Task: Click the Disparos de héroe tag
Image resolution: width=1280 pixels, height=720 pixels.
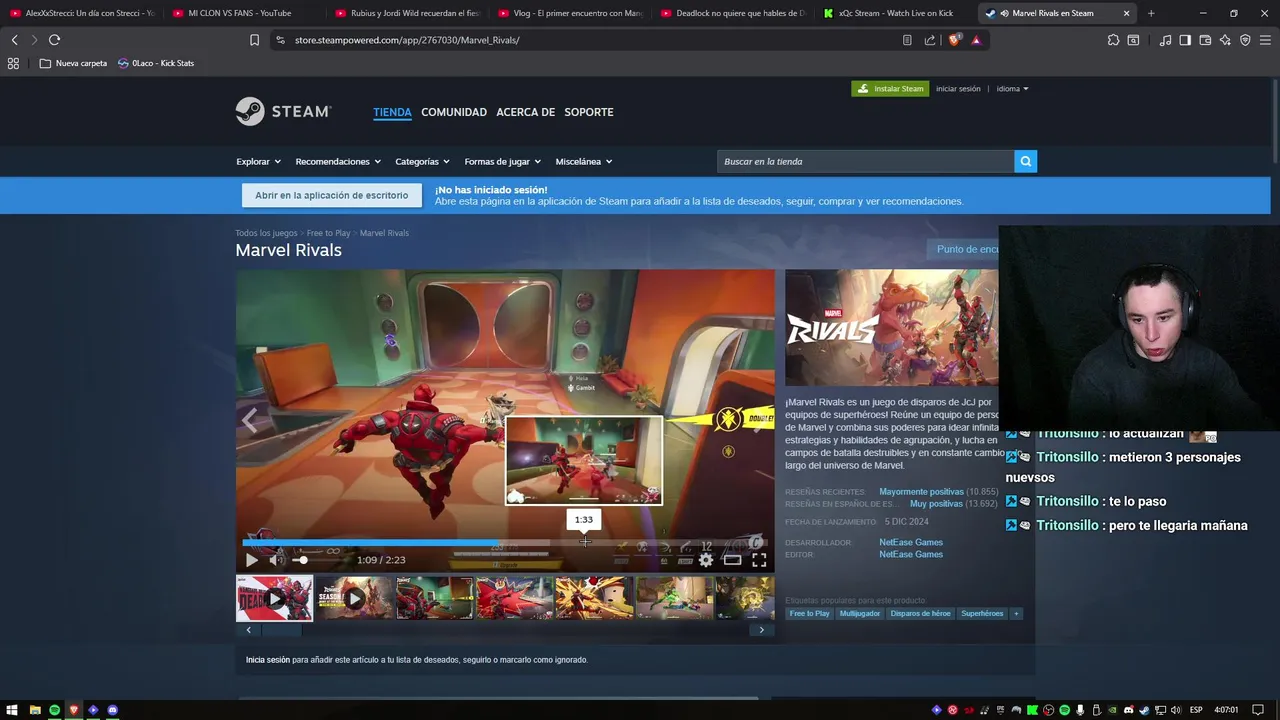Action: point(920,613)
